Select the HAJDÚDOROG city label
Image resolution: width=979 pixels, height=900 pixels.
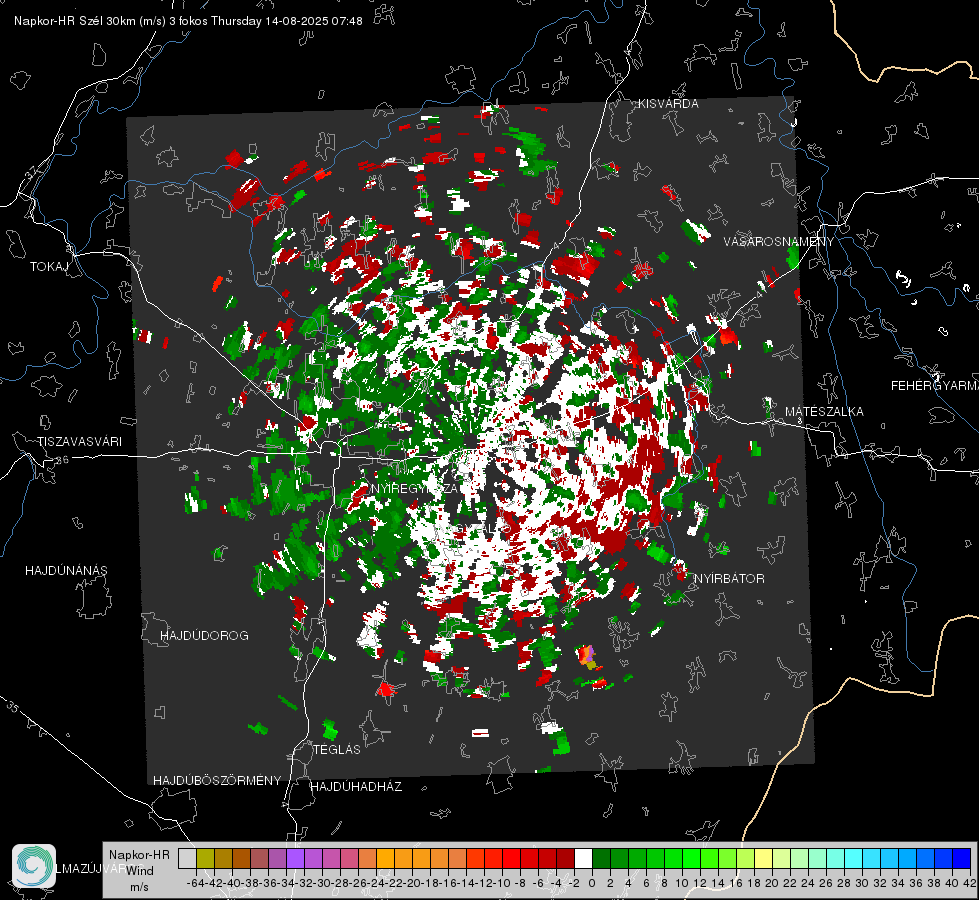tap(204, 636)
